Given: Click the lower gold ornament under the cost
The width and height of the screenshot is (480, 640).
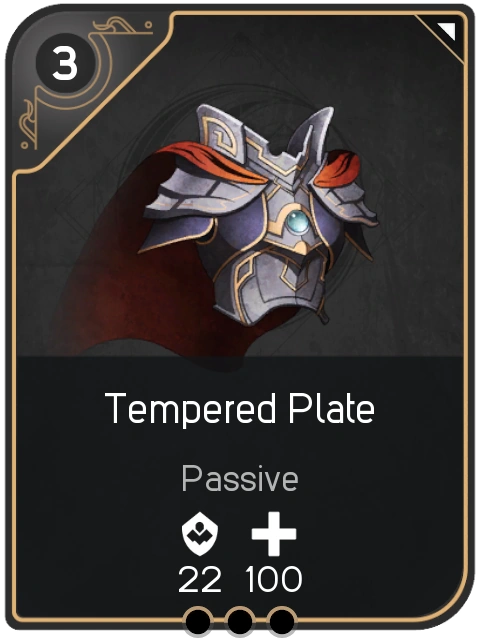Looking at the screenshot, I should (x=29, y=124).
